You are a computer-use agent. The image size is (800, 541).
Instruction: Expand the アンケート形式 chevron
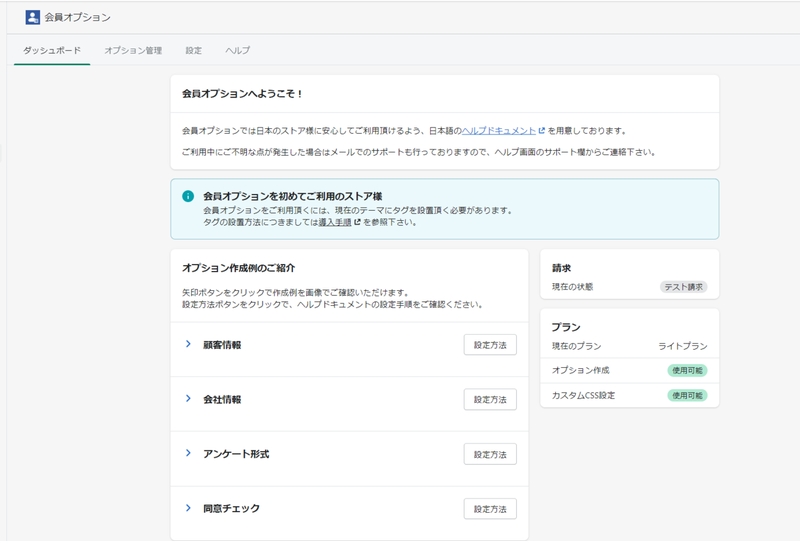pyautogui.click(x=188, y=453)
